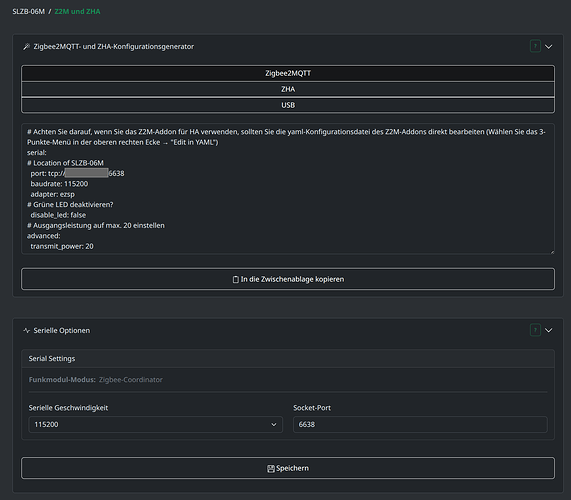This screenshot has height=500, width=571.
Task: Copy configuration with In die Zwischenablage kopieren
Action: [x=288, y=279]
